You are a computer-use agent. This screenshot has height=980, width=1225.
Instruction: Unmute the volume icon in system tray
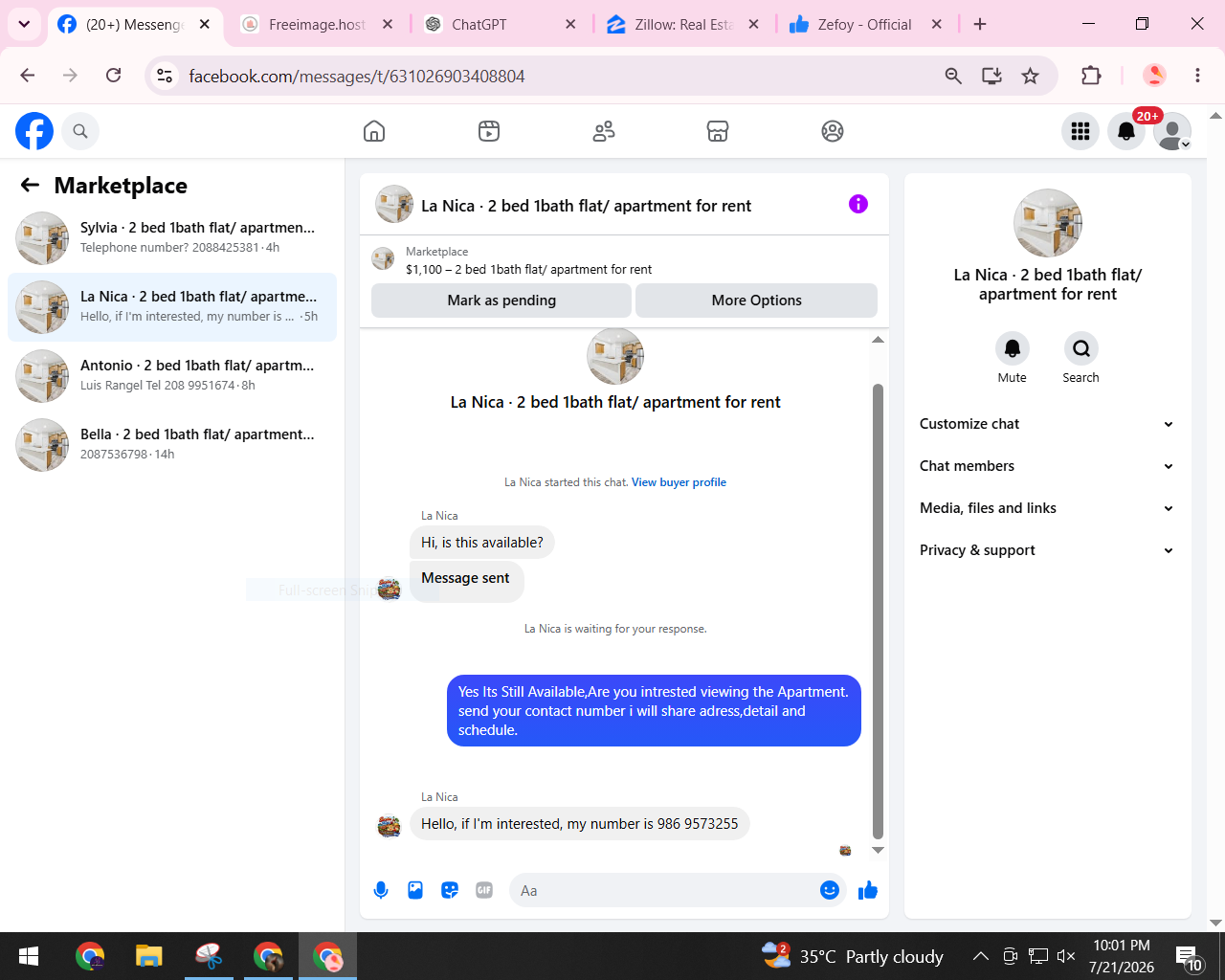pyautogui.click(x=1065, y=956)
